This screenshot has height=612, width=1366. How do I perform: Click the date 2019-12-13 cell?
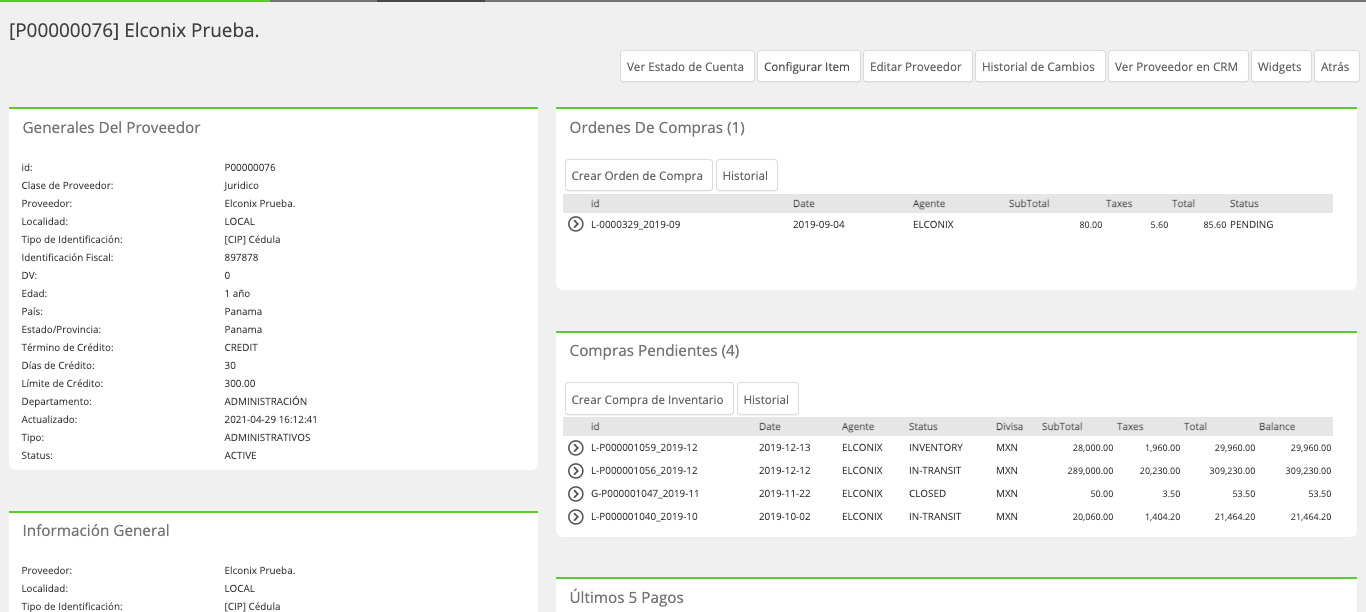click(x=785, y=448)
